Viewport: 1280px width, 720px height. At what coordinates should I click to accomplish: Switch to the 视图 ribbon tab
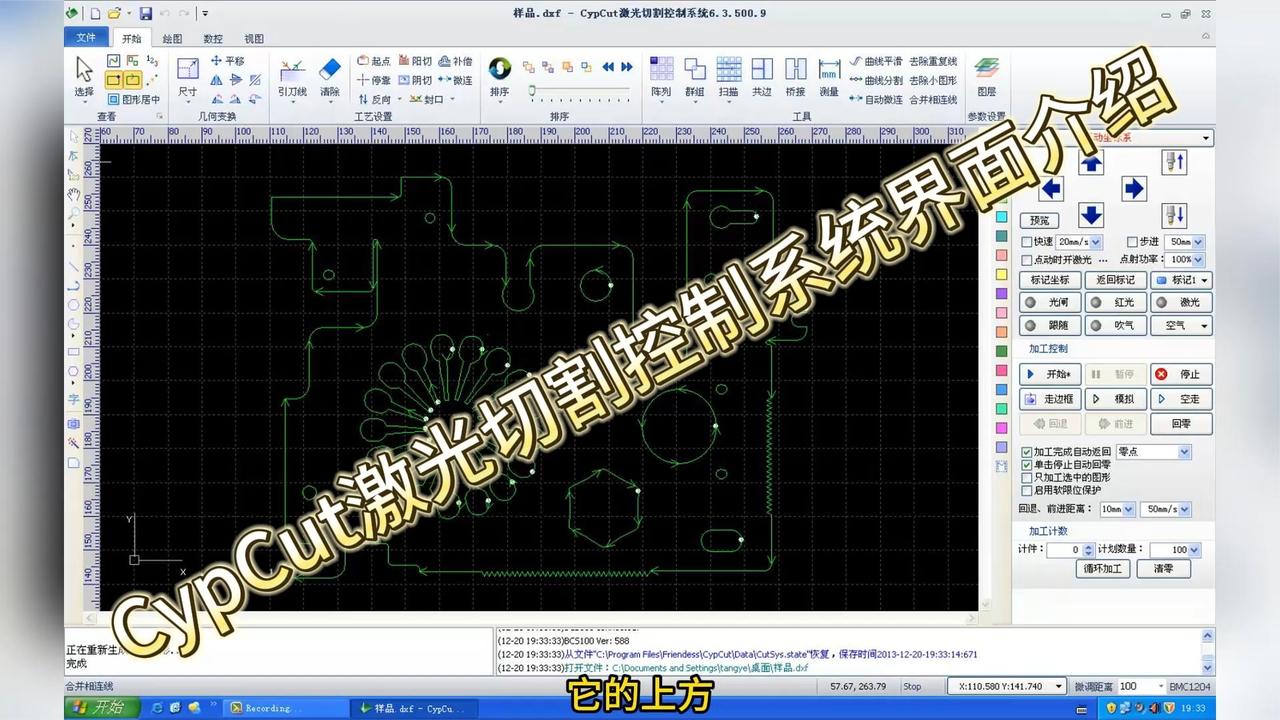coord(253,38)
